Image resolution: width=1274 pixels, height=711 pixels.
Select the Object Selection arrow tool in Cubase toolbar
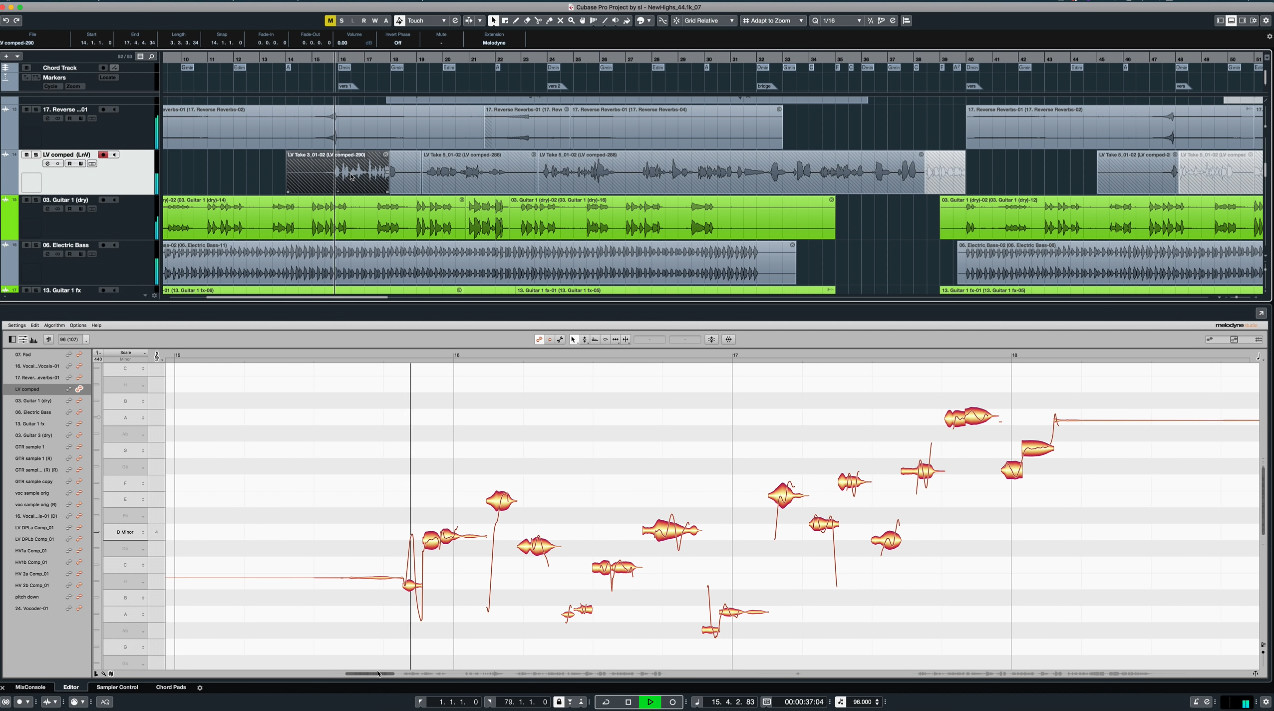[x=493, y=20]
